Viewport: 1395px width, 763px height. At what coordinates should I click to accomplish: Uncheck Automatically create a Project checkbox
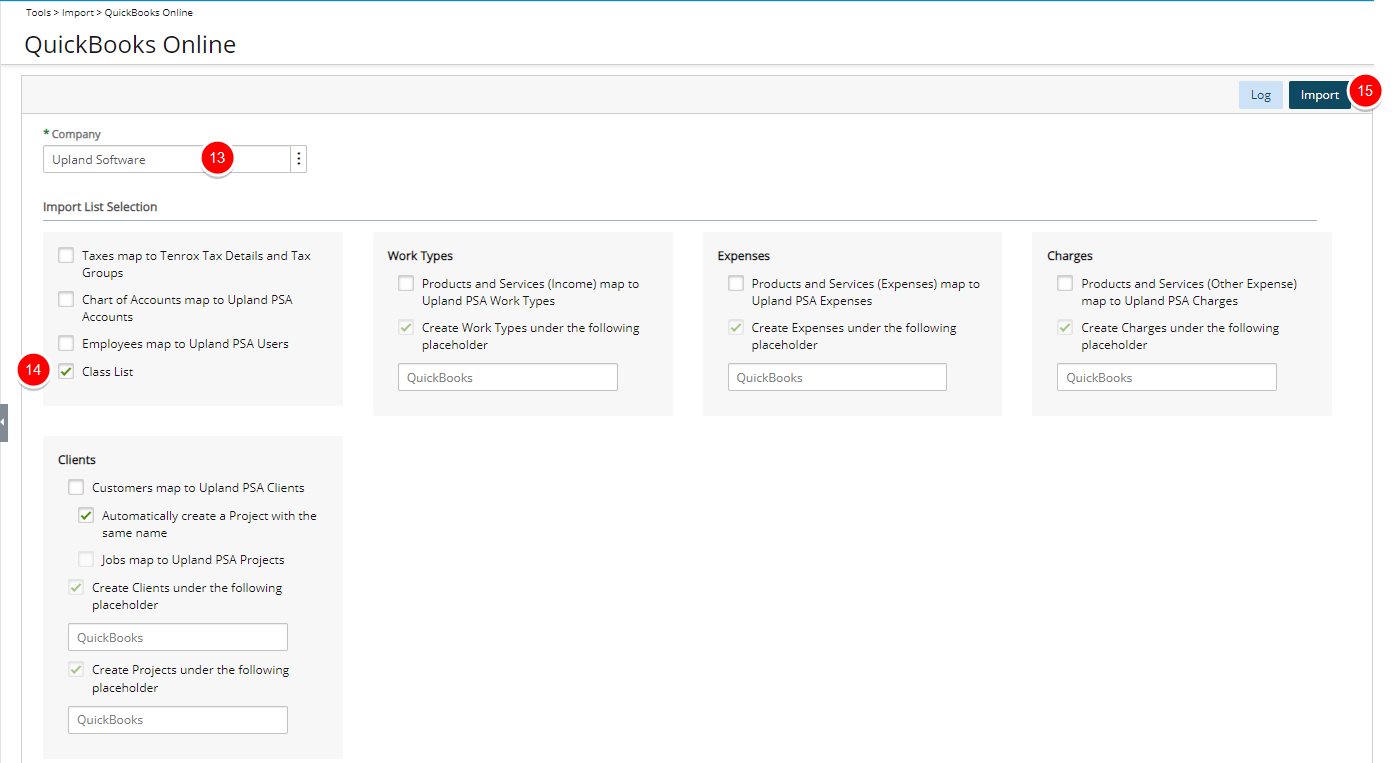click(86, 516)
